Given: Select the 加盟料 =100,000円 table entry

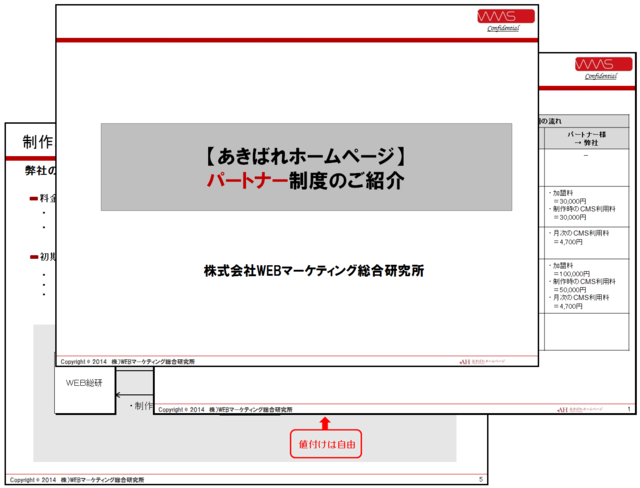Looking at the screenshot, I should point(569,269).
